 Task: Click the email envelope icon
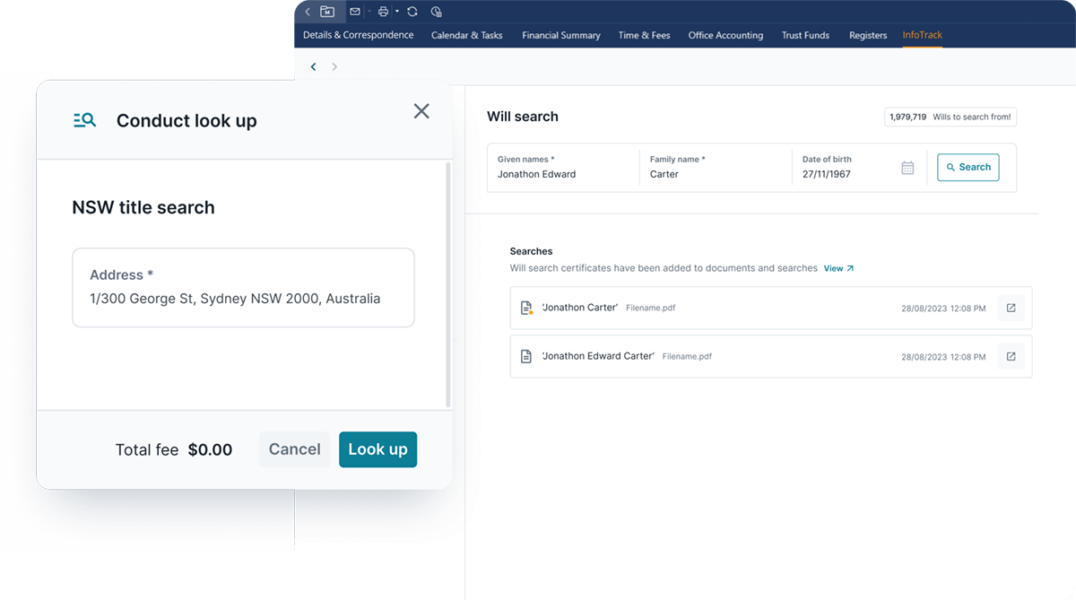[354, 12]
